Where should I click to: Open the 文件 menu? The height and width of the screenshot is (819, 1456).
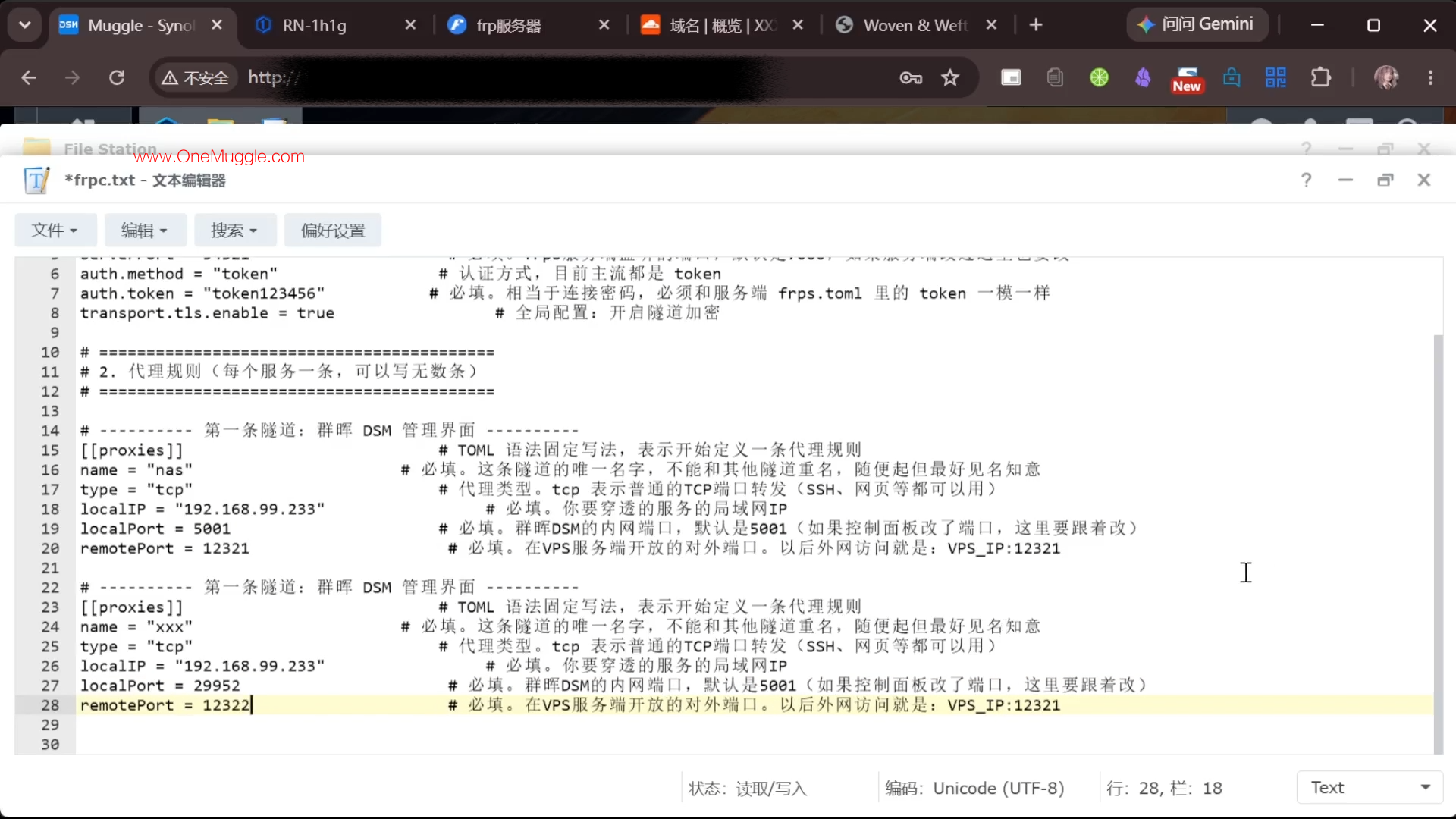tap(55, 230)
